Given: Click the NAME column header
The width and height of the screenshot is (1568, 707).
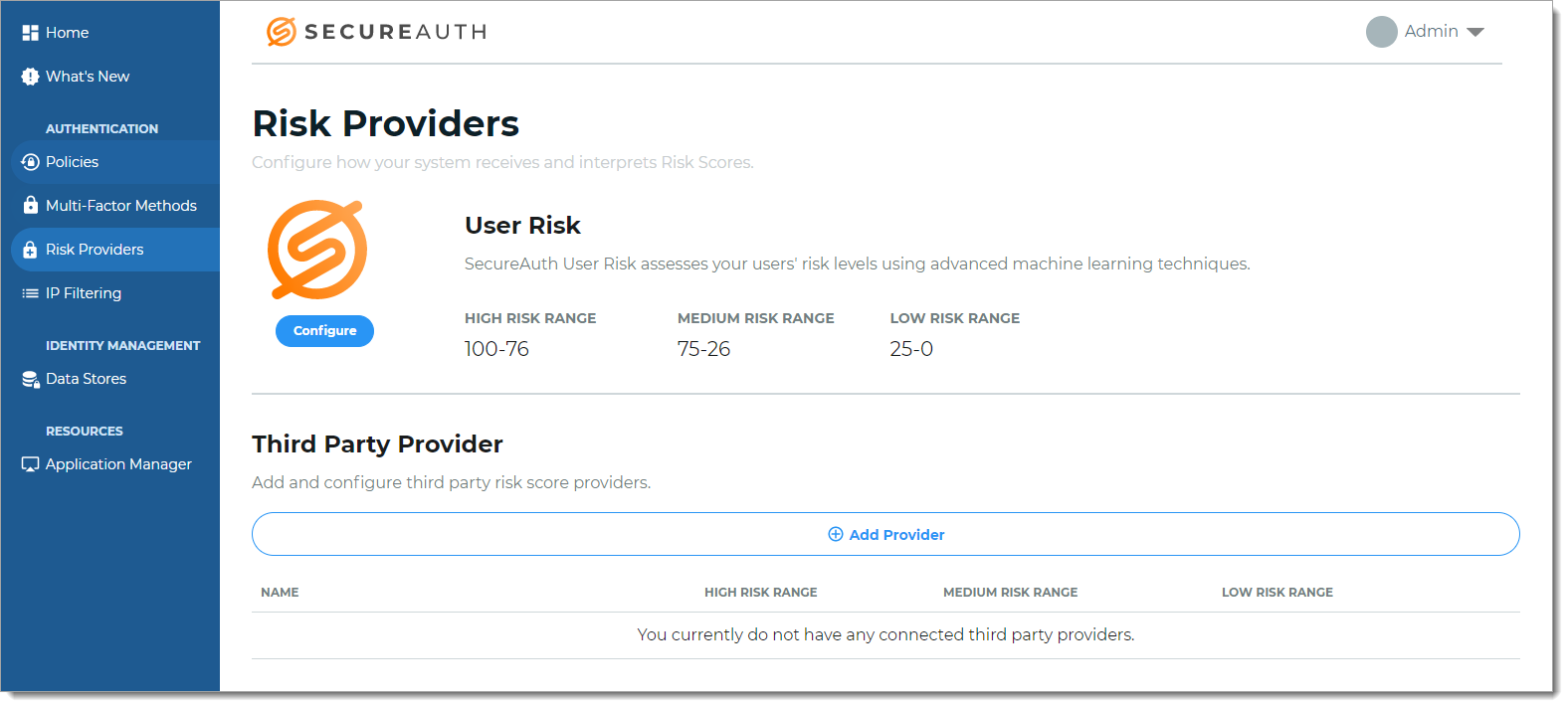Looking at the screenshot, I should tap(280, 592).
